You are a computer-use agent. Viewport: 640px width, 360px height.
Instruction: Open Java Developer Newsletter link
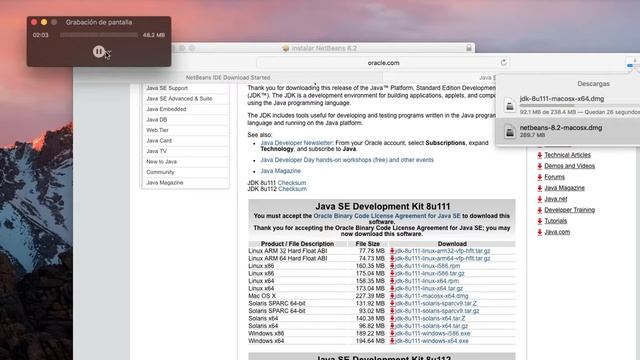click(x=296, y=143)
